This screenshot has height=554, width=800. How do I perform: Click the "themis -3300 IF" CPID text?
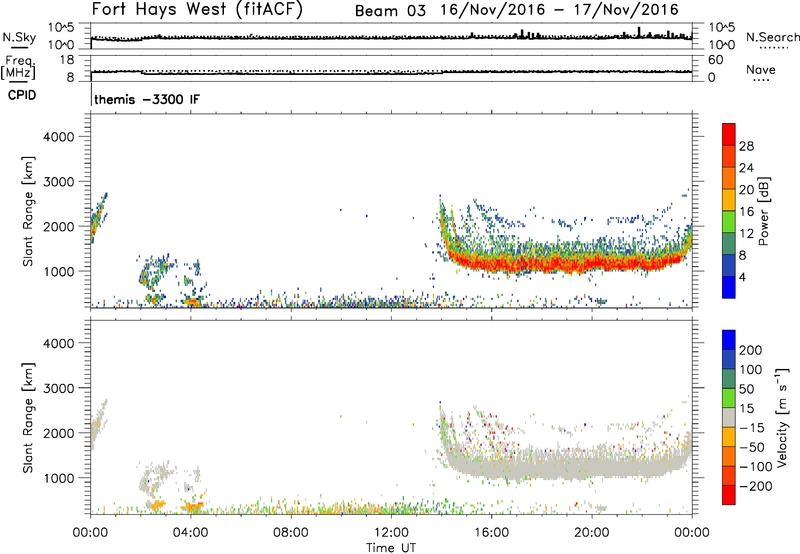click(147, 99)
